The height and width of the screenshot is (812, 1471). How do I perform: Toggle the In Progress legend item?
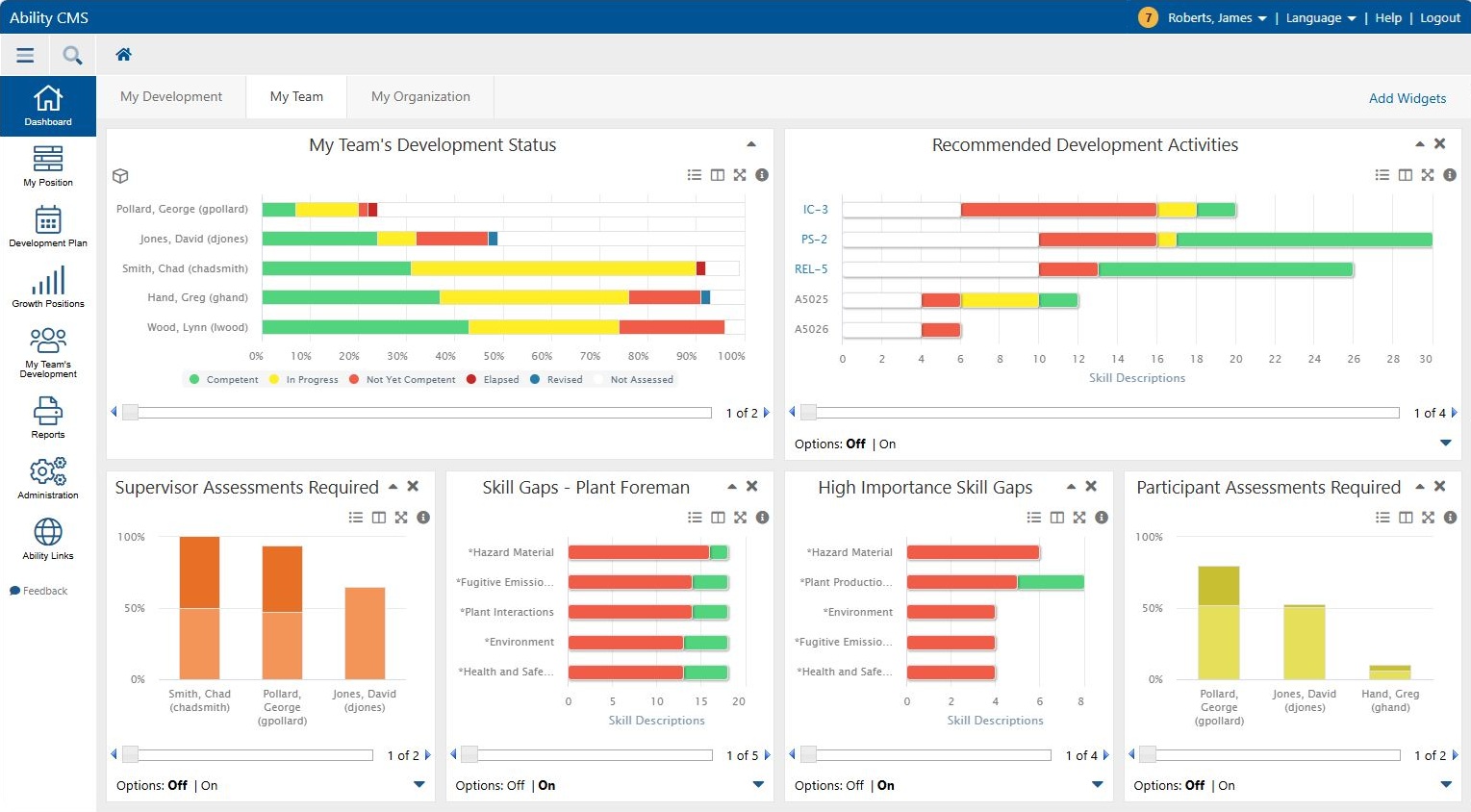tap(304, 379)
